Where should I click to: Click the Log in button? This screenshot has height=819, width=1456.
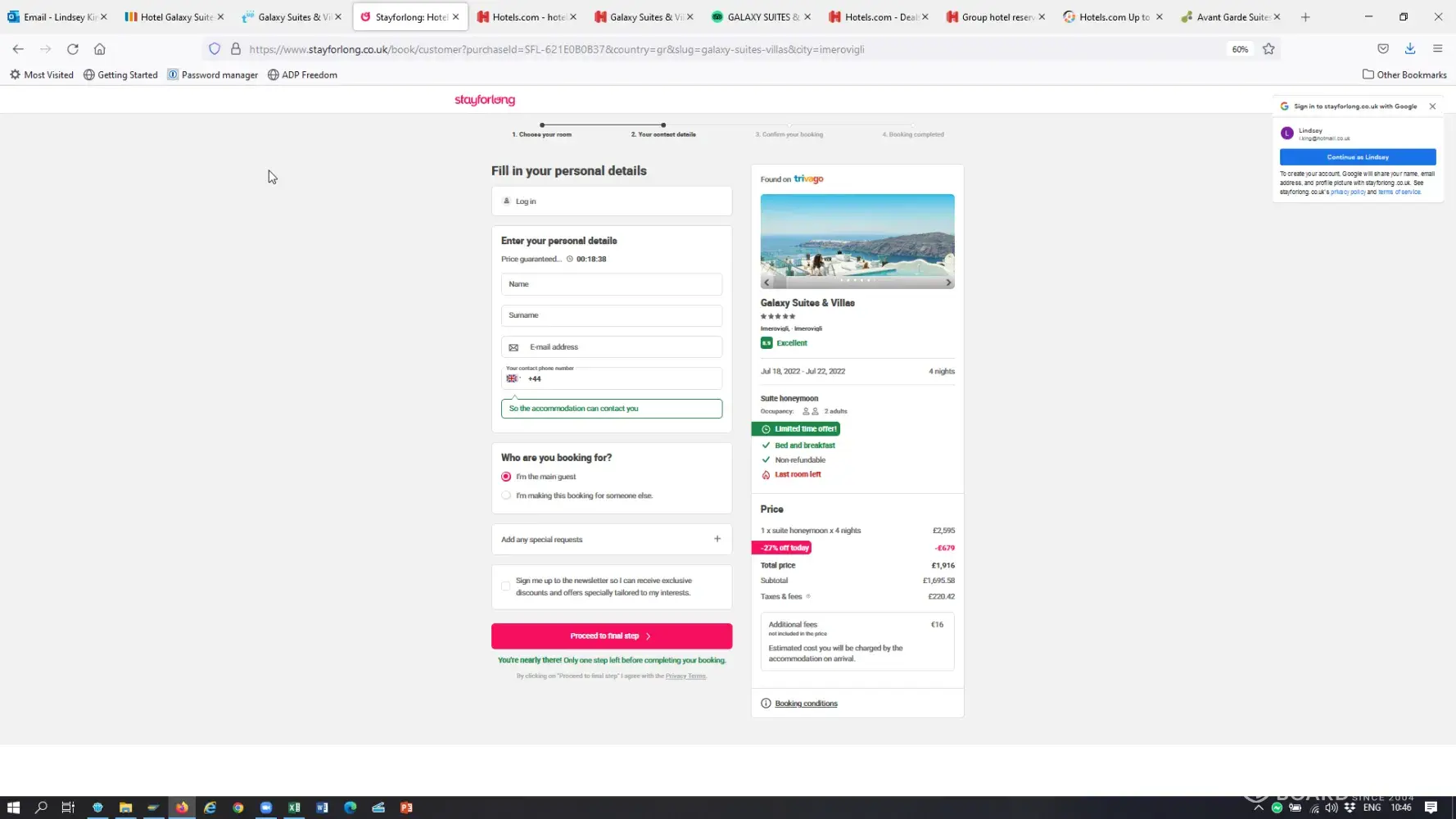tap(612, 201)
